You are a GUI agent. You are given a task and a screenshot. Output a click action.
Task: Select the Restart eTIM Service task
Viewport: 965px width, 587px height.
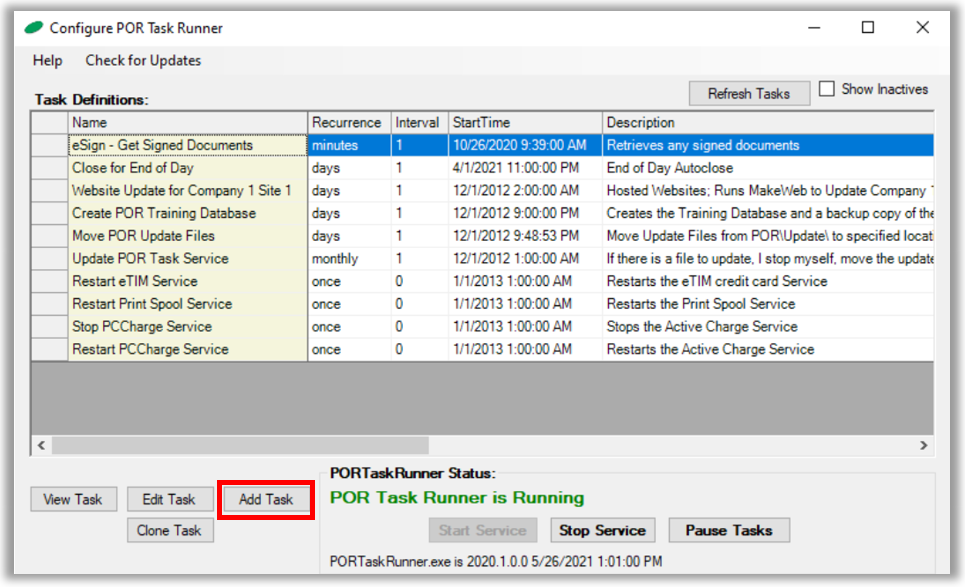coord(135,281)
